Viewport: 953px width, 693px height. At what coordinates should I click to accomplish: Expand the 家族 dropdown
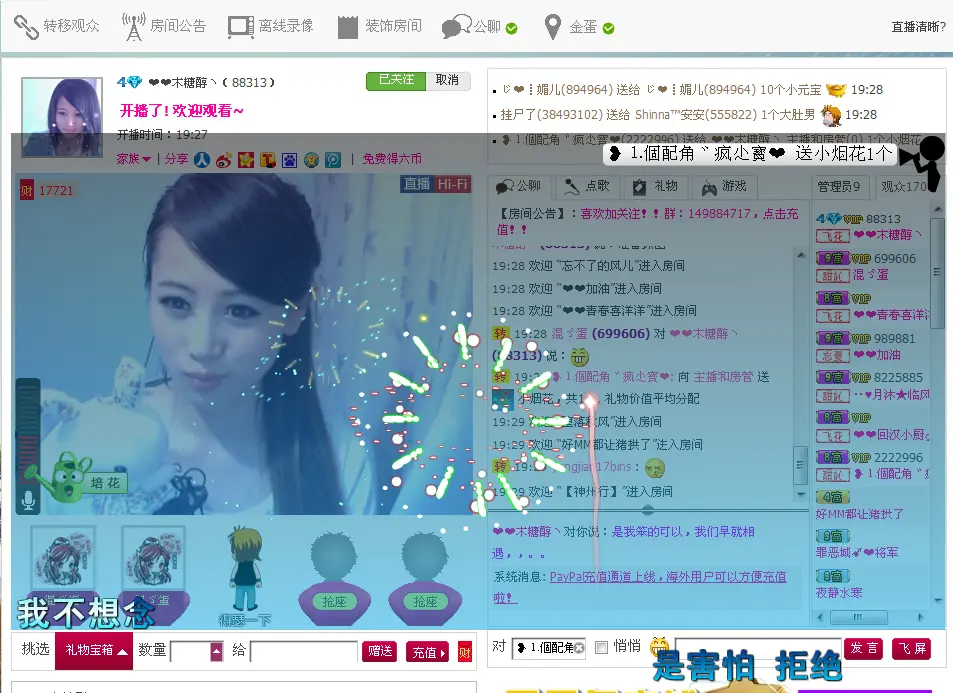click(134, 159)
